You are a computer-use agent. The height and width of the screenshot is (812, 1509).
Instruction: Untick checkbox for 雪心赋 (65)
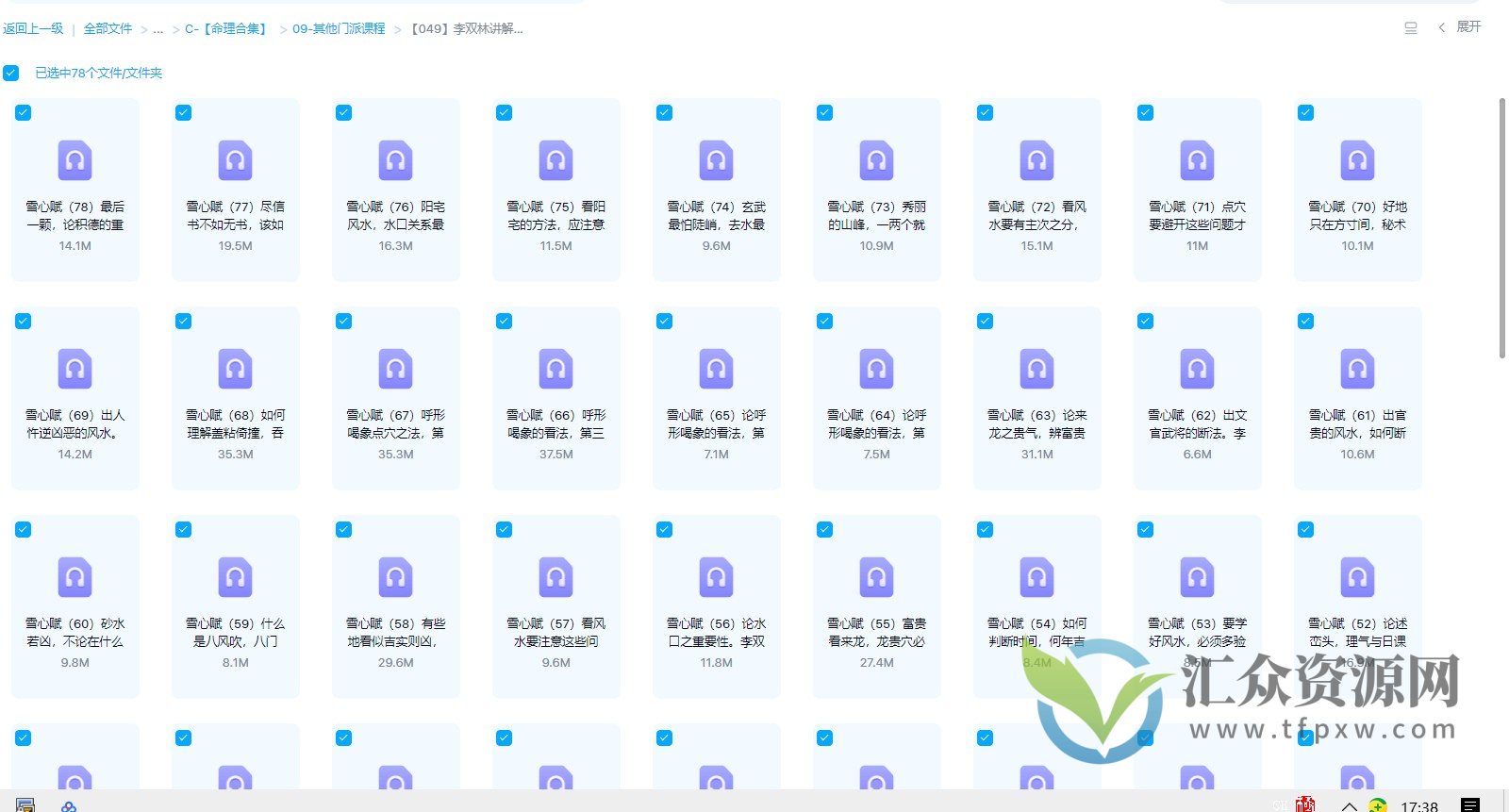(665, 322)
